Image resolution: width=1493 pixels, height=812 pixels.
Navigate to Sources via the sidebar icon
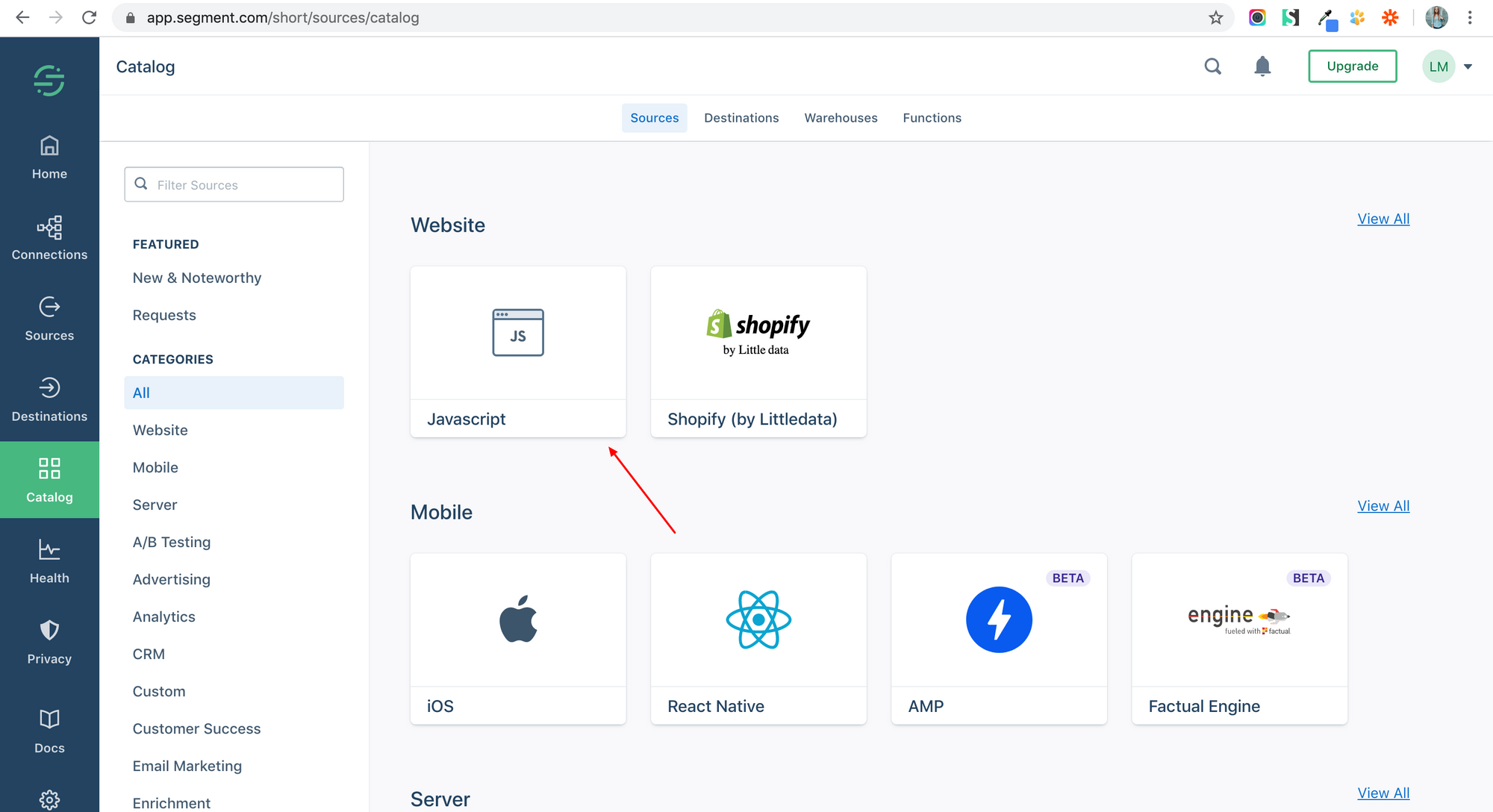[49, 318]
